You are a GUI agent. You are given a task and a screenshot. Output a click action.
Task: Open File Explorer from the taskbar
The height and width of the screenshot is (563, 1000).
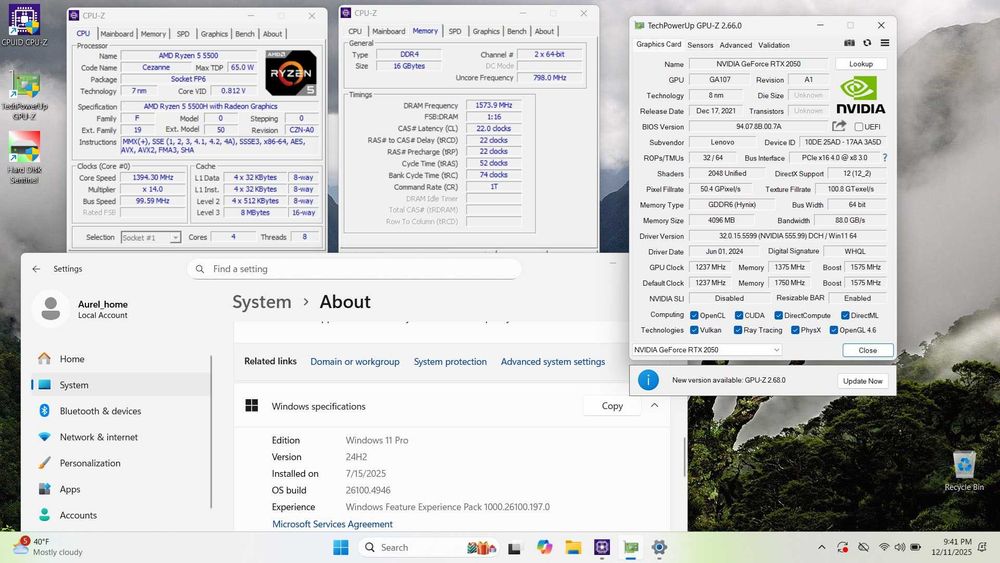tap(573, 547)
